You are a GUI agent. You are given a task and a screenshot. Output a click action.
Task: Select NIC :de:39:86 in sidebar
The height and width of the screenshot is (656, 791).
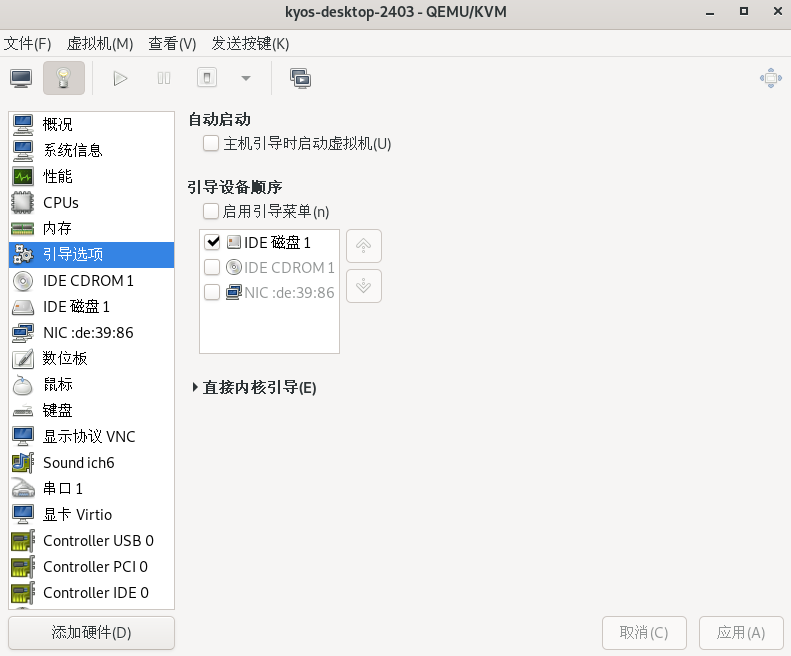(92, 333)
